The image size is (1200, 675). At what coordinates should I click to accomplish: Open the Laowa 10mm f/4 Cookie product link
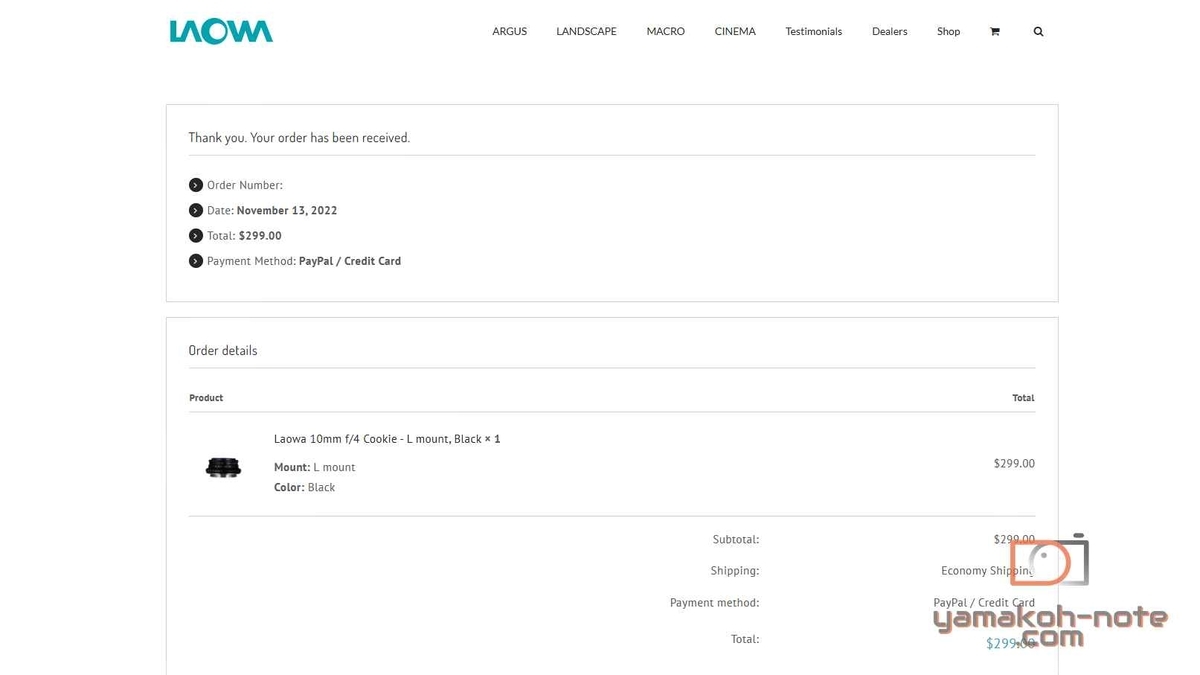point(378,439)
